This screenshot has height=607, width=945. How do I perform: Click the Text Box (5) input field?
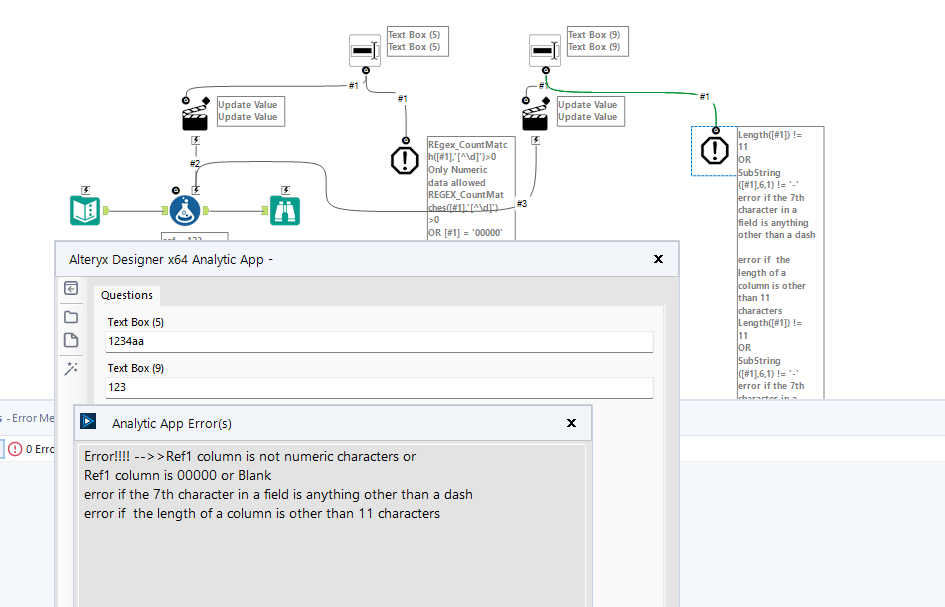(x=379, y=341)
